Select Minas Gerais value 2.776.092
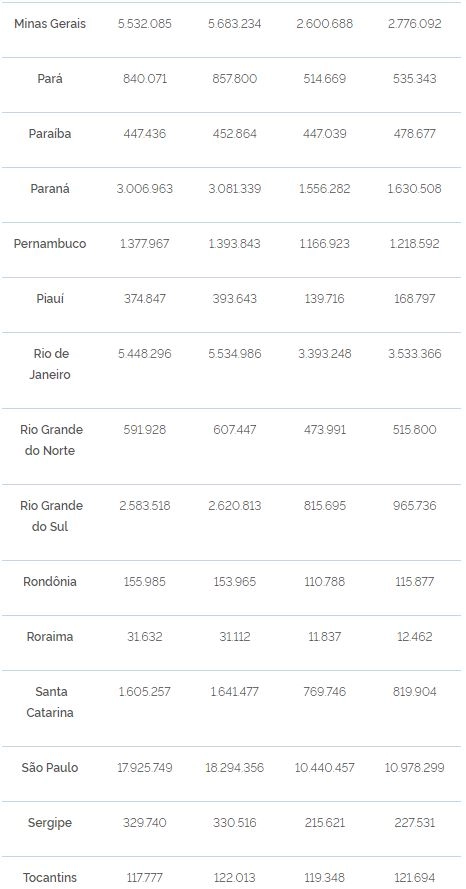This screenshot has height=889, width=466. [x=414, y=24]
